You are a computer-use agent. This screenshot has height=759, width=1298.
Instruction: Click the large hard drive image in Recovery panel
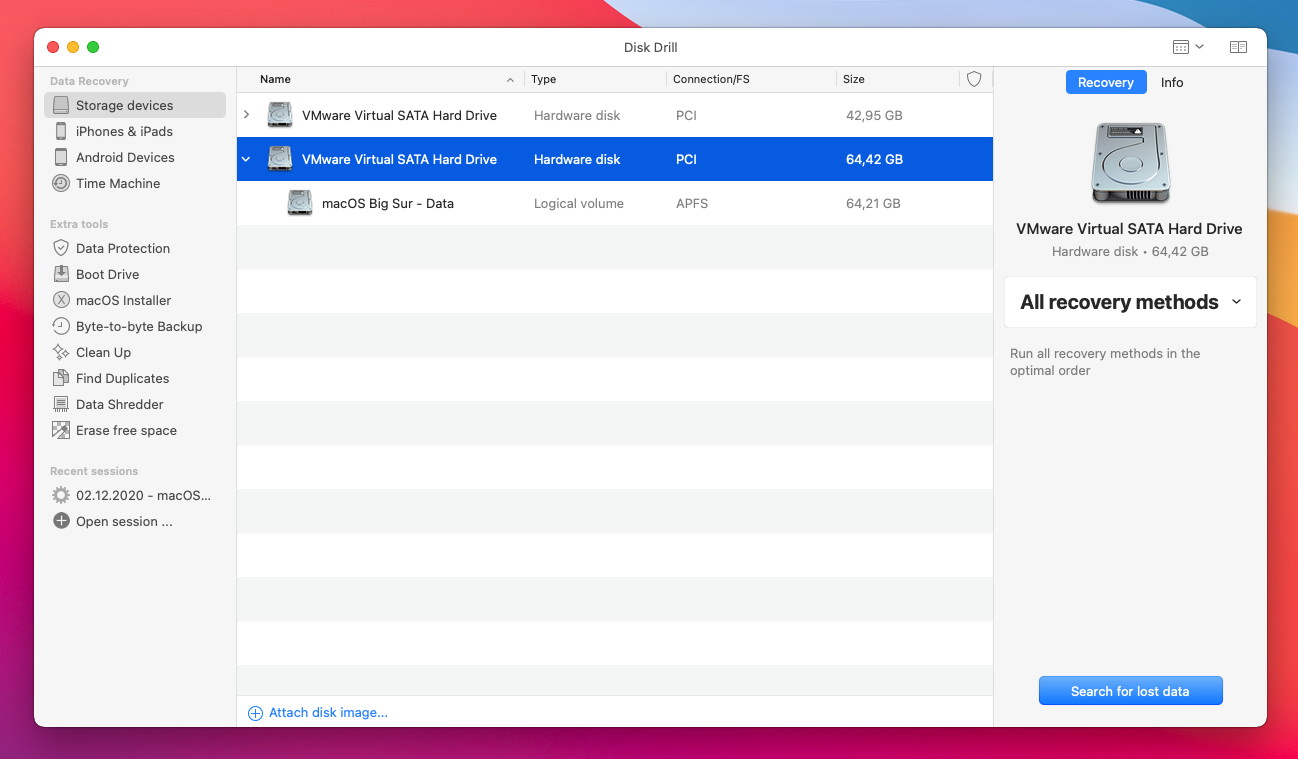point(1130,163)
